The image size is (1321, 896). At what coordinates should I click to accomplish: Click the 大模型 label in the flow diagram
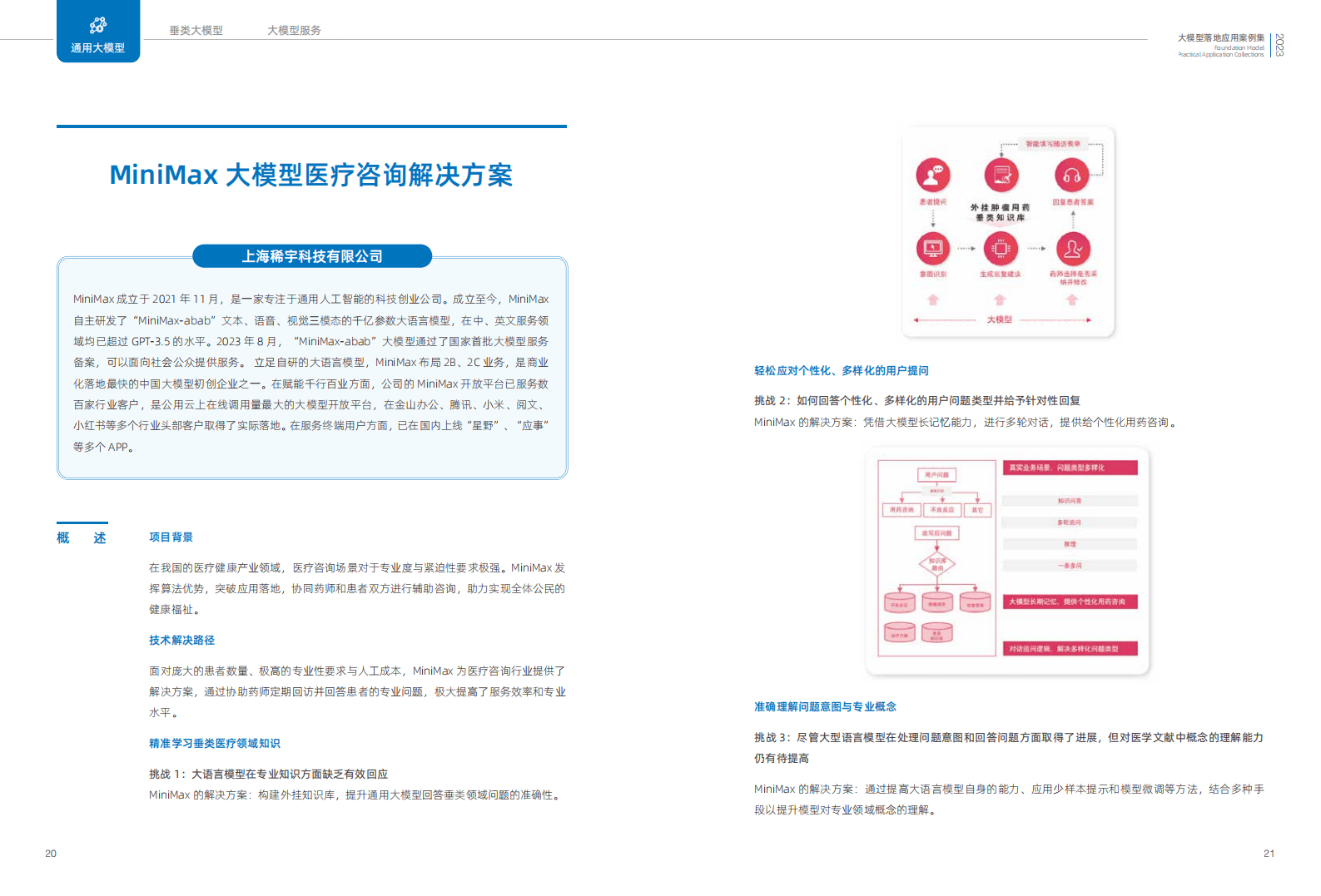pyautogui.click(x=999, y=319)
